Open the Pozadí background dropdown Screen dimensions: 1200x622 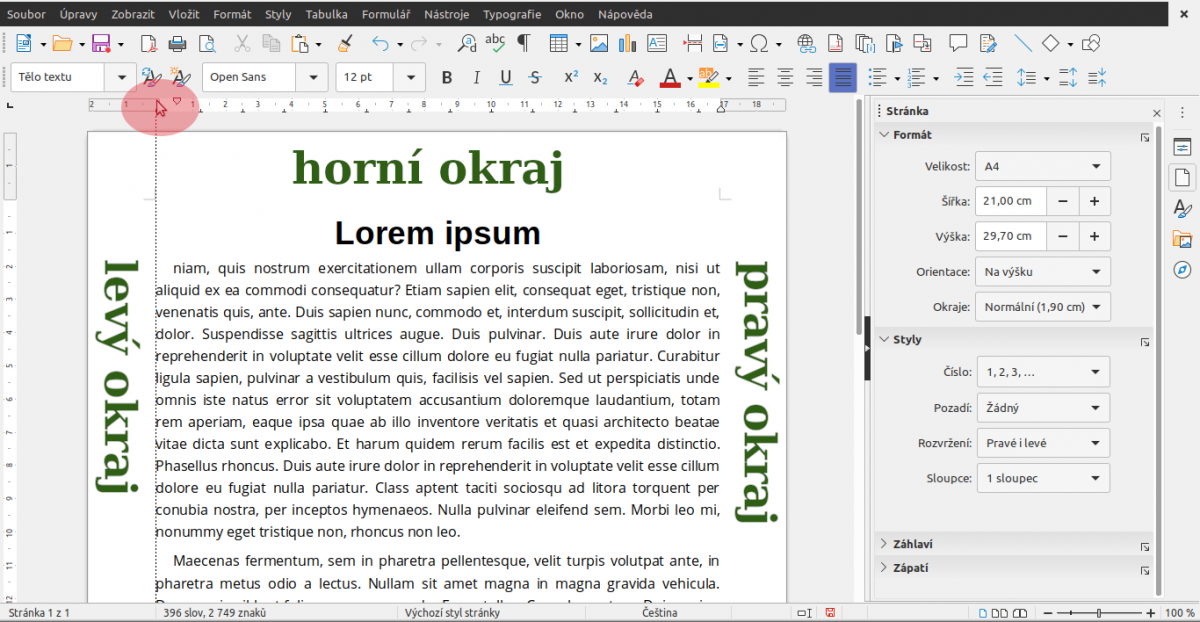(1043, 408)
